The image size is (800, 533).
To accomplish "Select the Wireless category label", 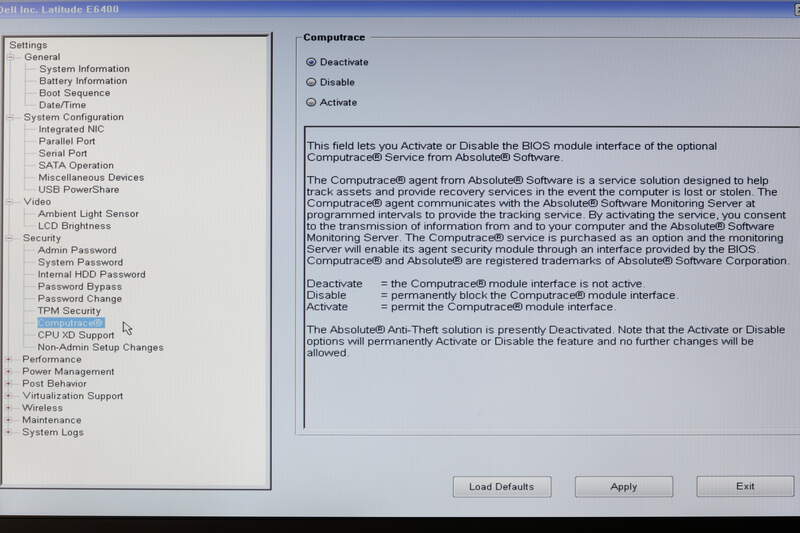I will 42,408.
